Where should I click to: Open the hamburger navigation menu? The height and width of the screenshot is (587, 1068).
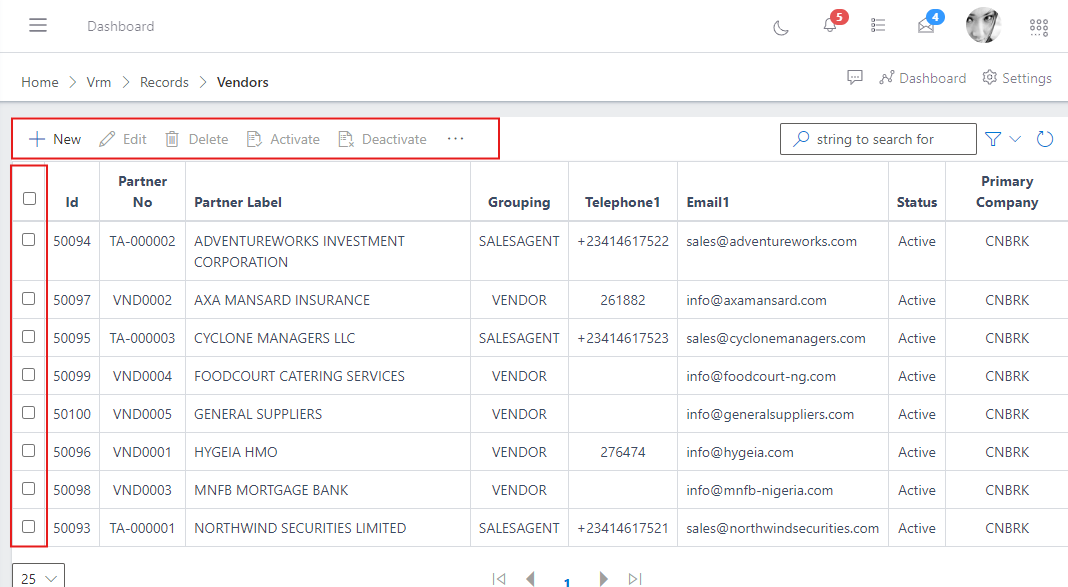[38, 26]
